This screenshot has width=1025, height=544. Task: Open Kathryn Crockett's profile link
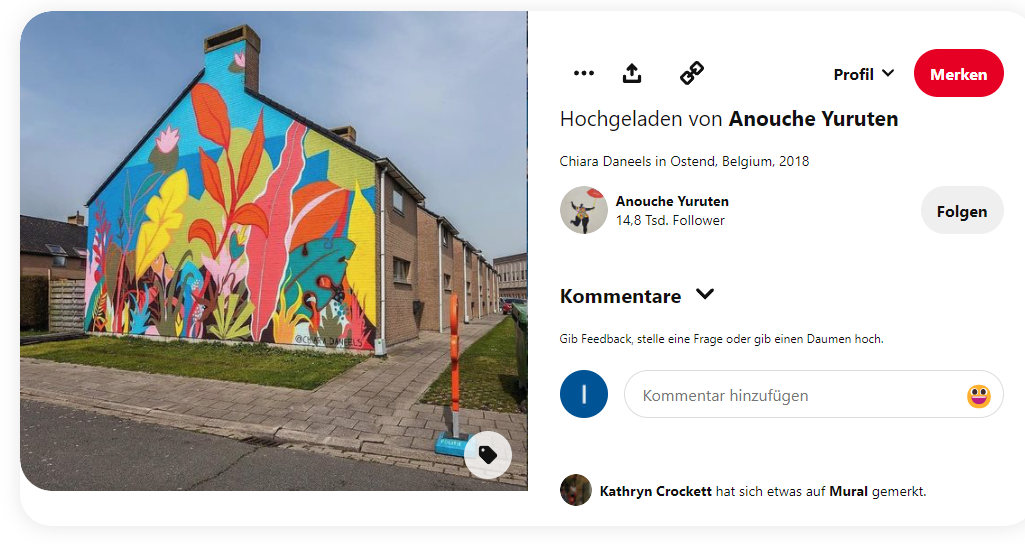[656, 491]
